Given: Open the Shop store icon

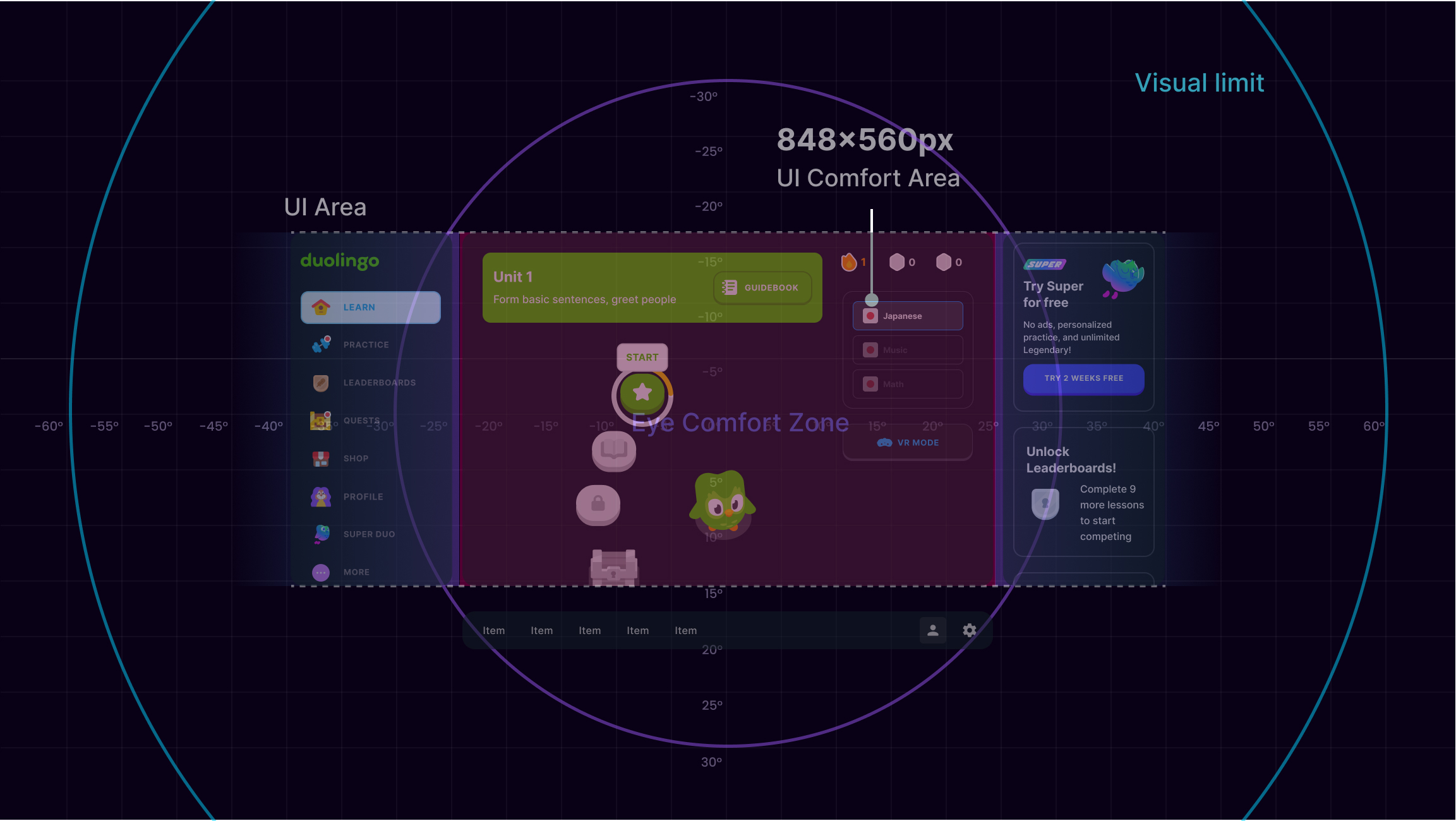Looking at the screenshot, I should (321, 458).
